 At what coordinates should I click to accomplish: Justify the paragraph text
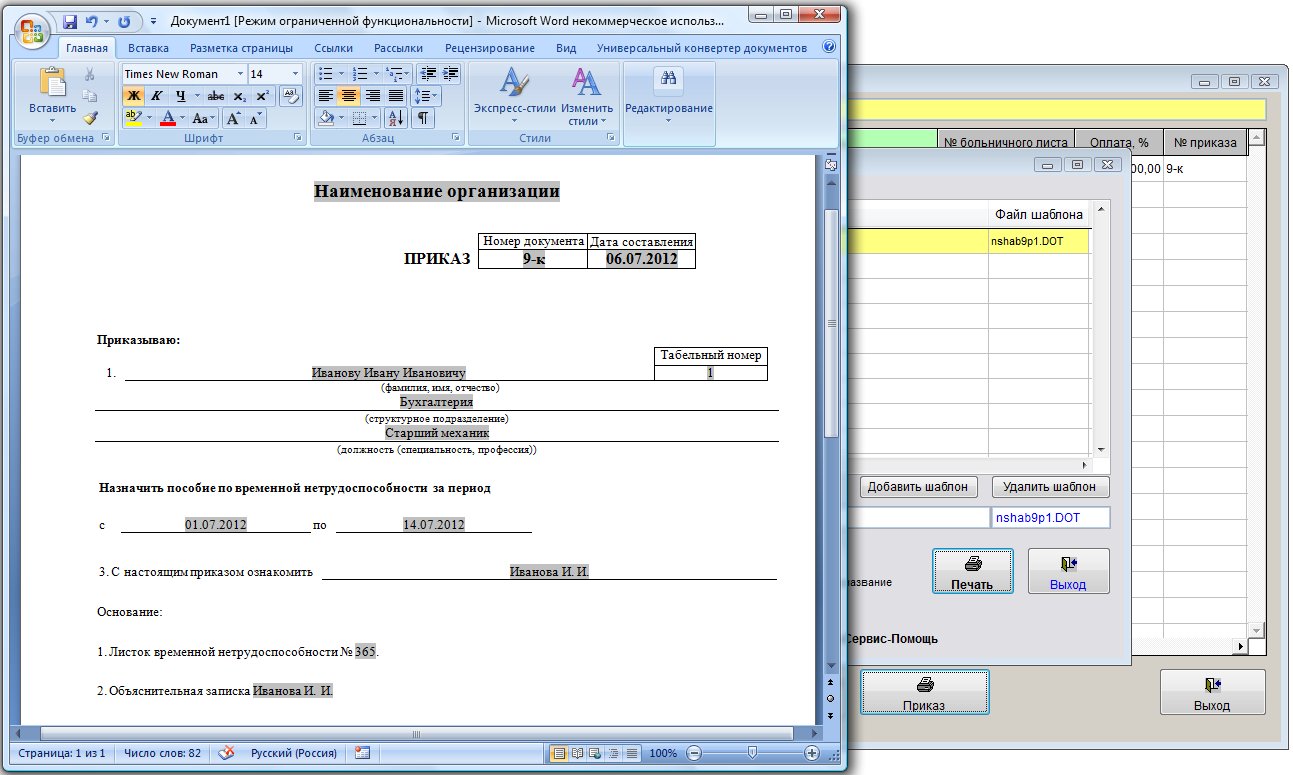click(396, 96)
